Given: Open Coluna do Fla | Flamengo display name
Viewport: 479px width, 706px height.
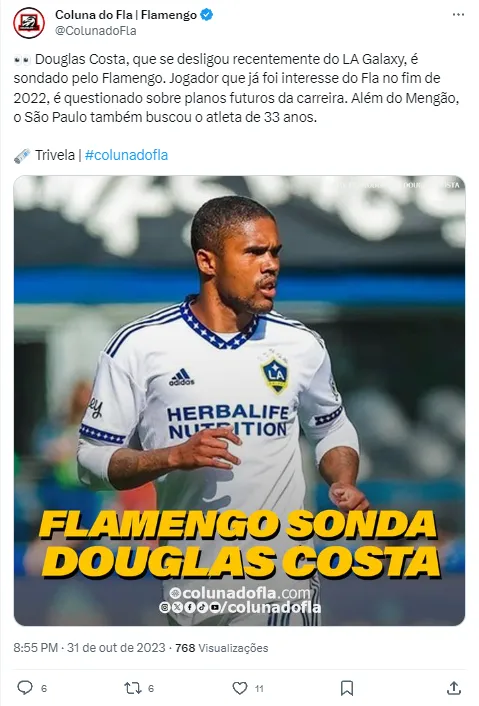Looking at the screenshot, I should (x=126, y=15).
